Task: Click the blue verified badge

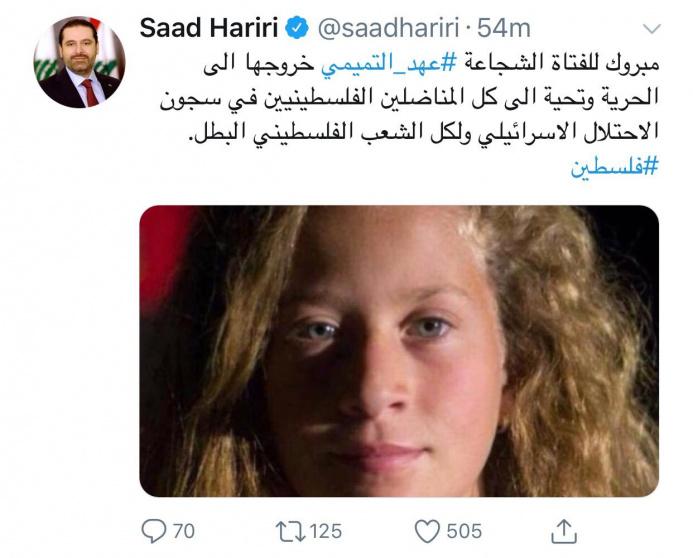Action: (297, 28)
